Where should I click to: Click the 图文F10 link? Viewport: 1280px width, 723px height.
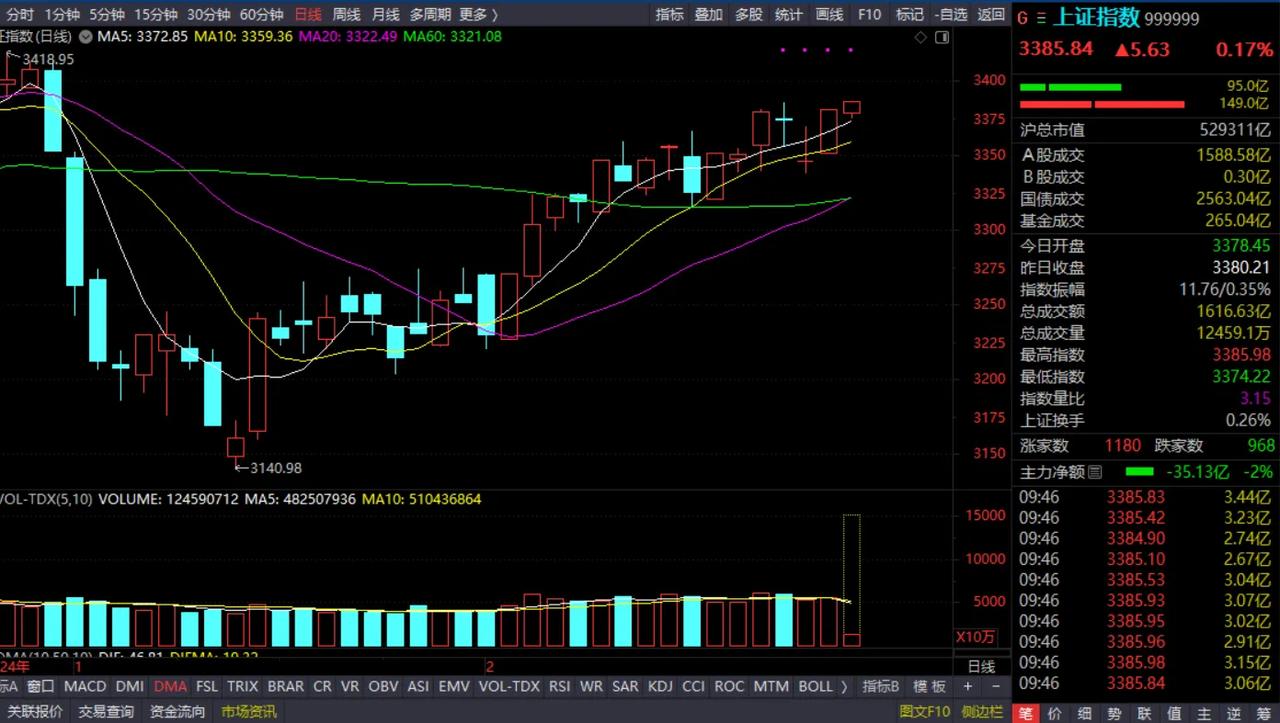tap(924, 712)
